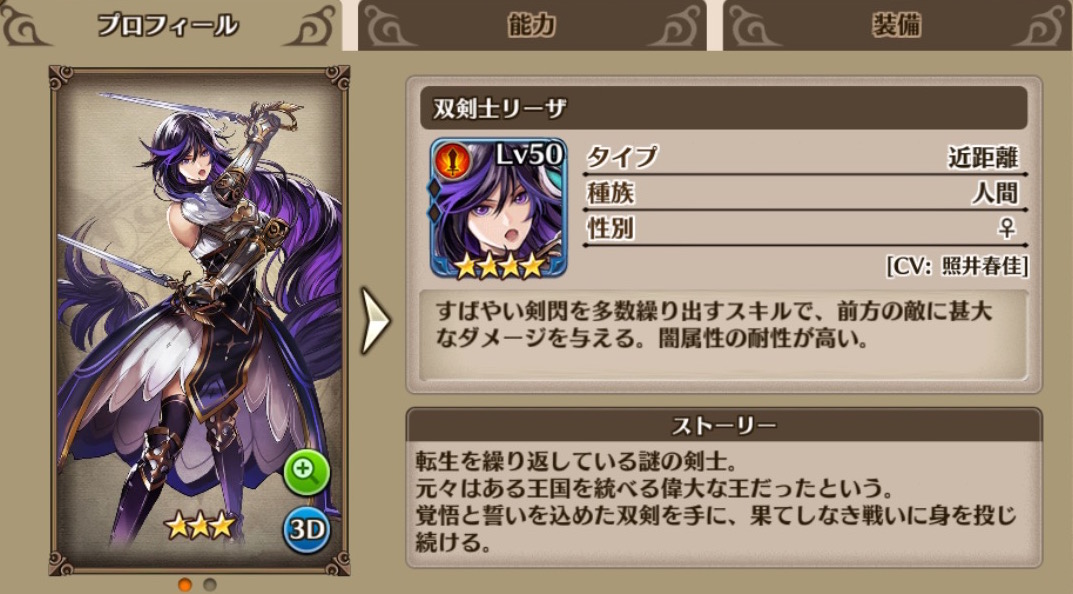Select the gray page indicator dot
The width and height of the screenshot is (1073, 594).
[x=210, y=584]
